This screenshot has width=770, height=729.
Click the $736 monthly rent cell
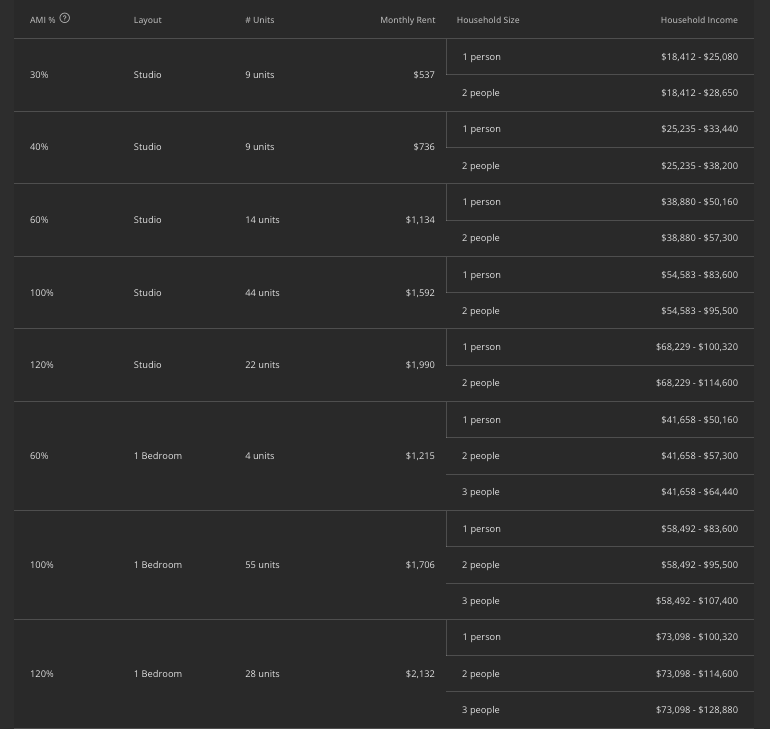click(424, 147)
